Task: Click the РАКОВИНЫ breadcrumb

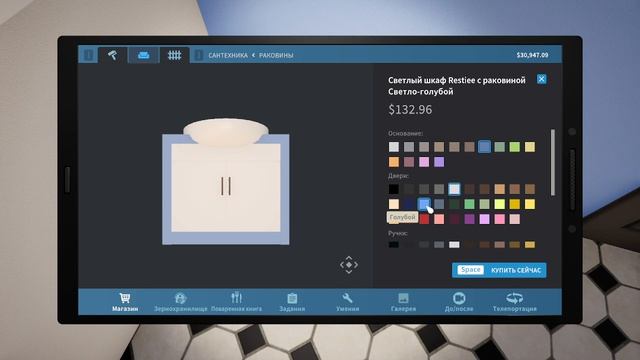Action: [x=276, y=55]
